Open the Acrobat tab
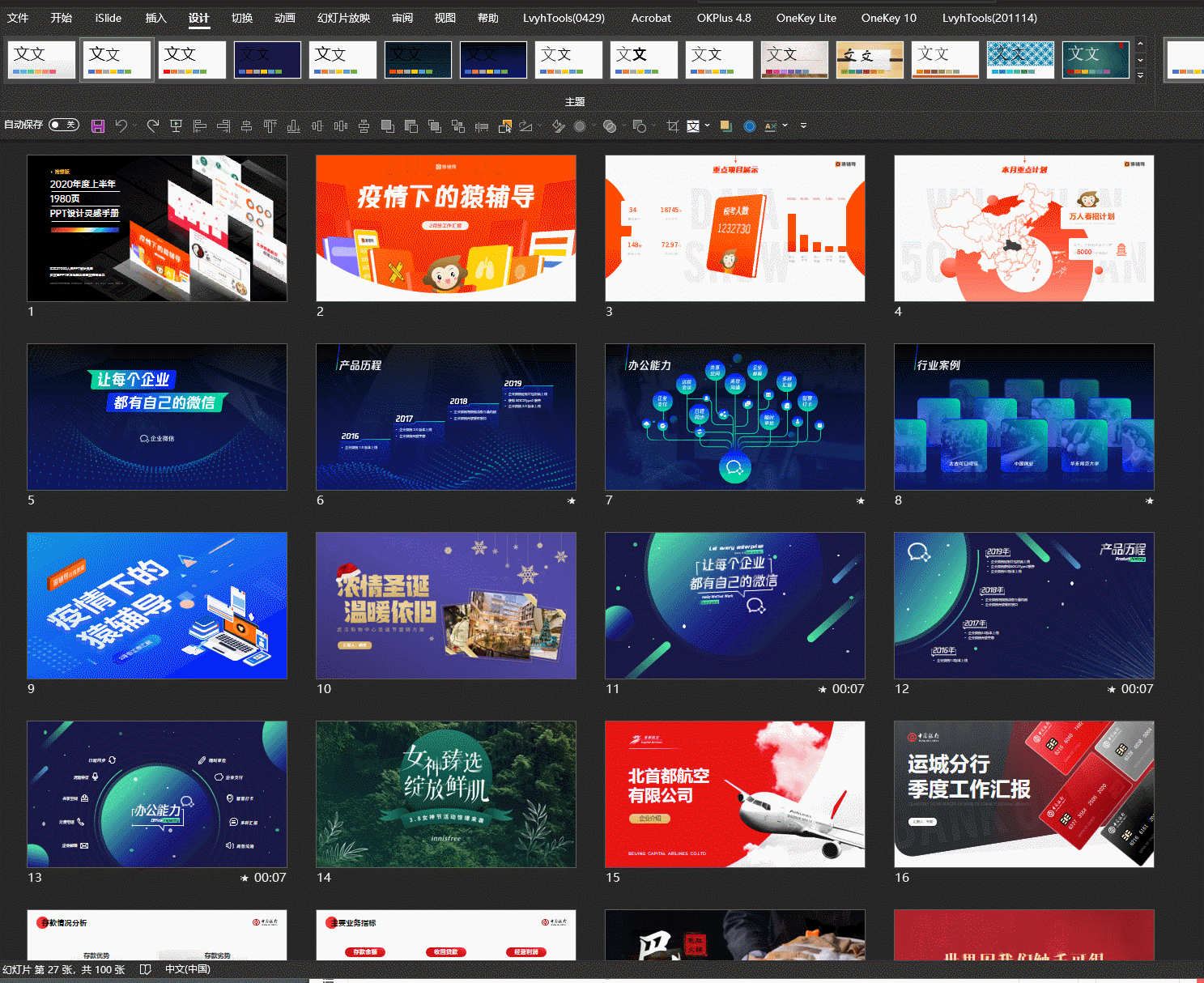1204x983 pixels. (651, 18)
